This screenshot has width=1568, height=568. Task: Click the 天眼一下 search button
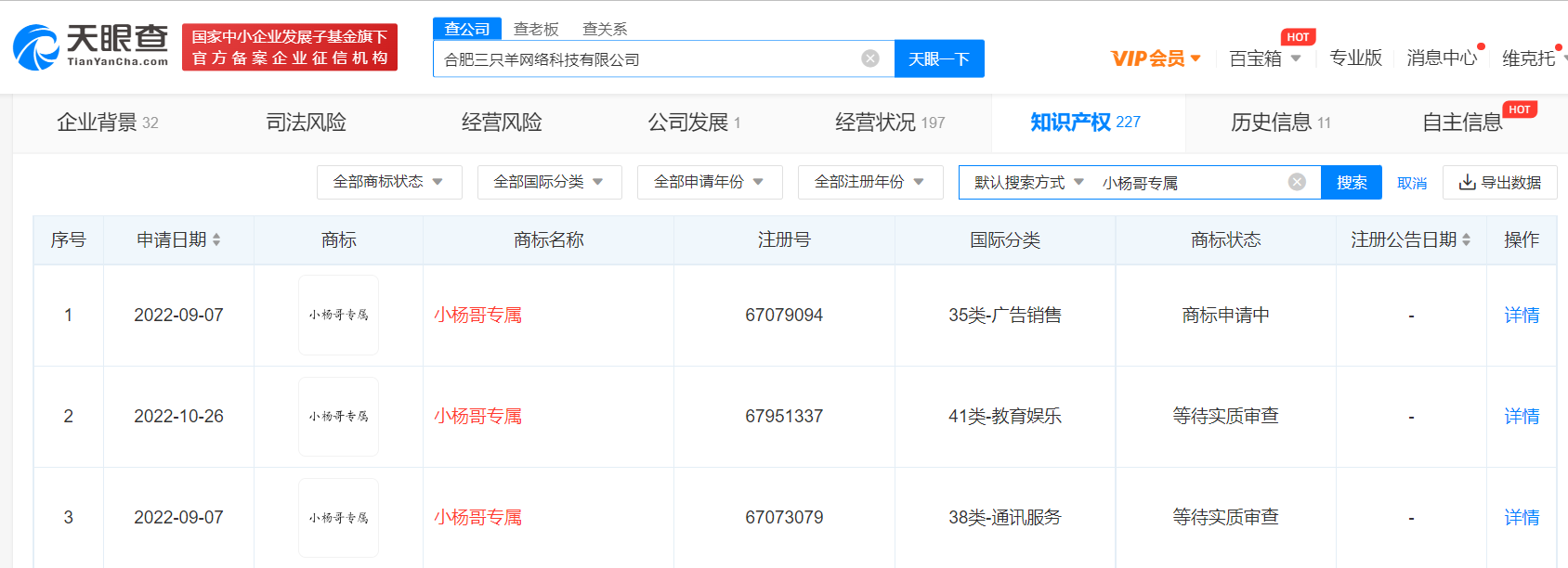[x=939, y=58]
